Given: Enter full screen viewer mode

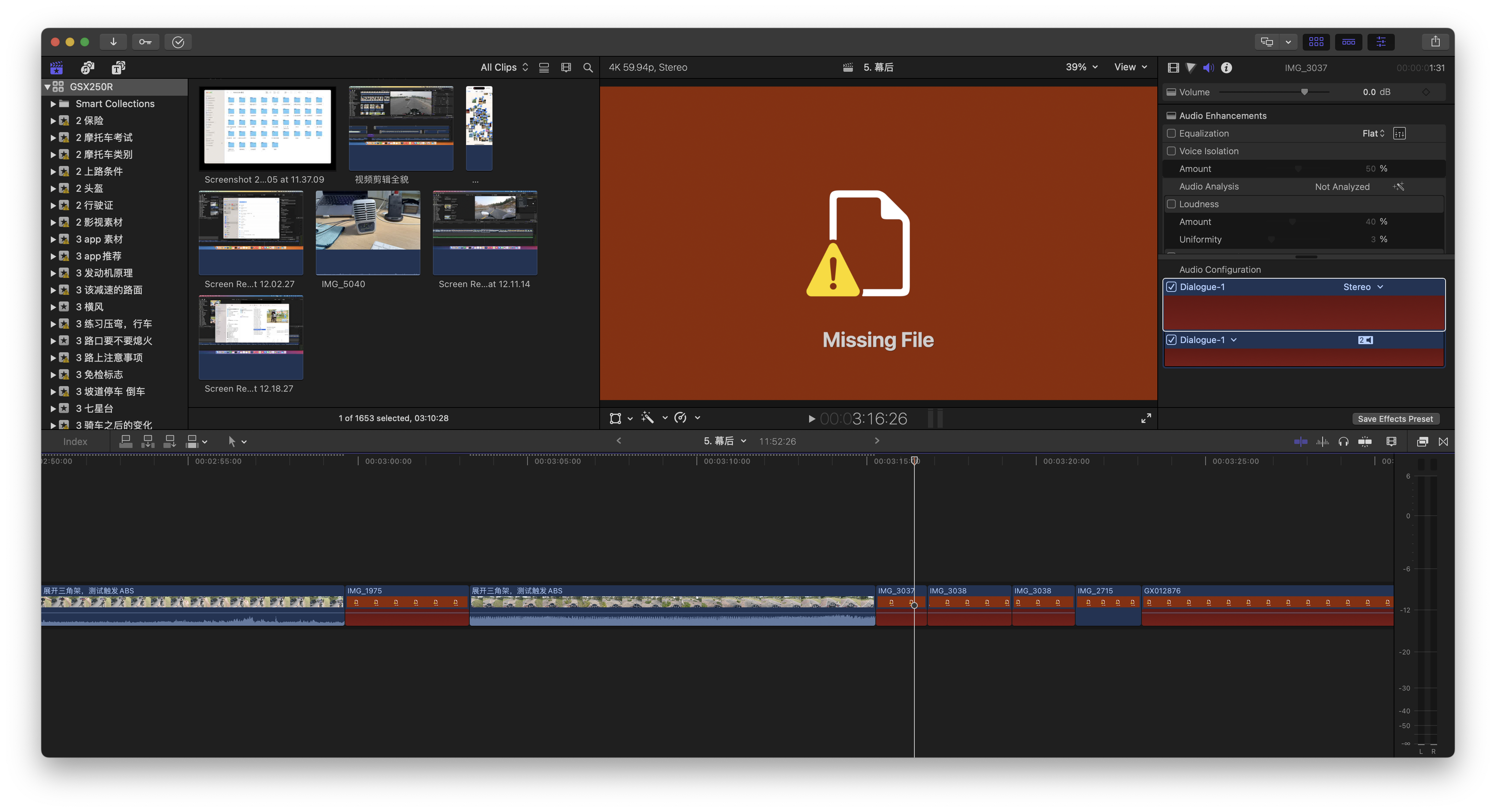Looking at the screenshot, I should 1146,418.
